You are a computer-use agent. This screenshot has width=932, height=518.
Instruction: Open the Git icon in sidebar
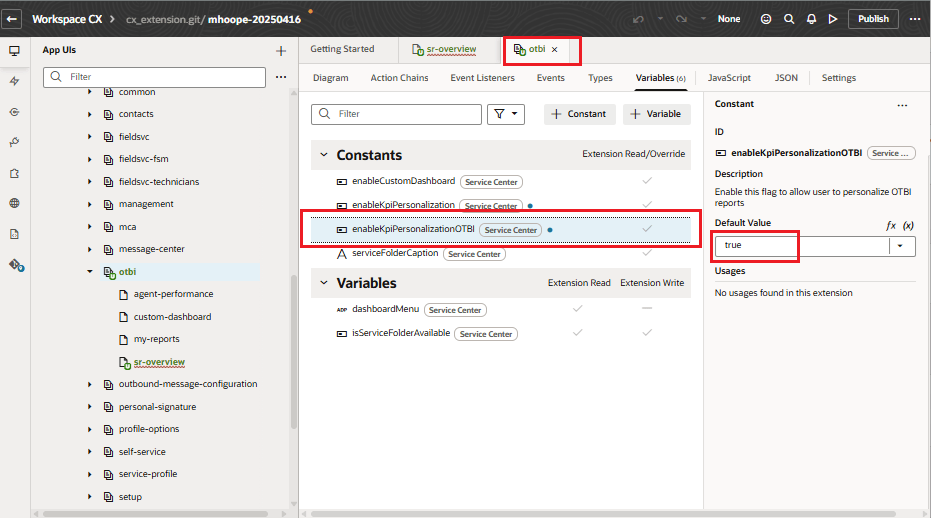click(16, 265)
